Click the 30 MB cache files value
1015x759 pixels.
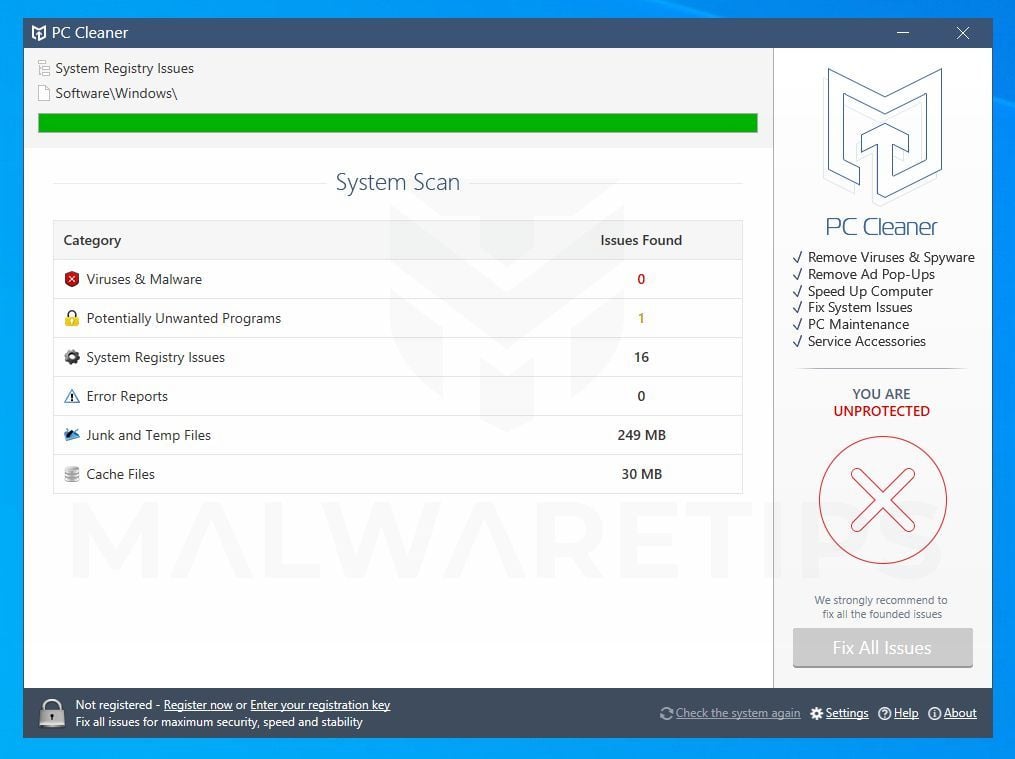point(641,474)
